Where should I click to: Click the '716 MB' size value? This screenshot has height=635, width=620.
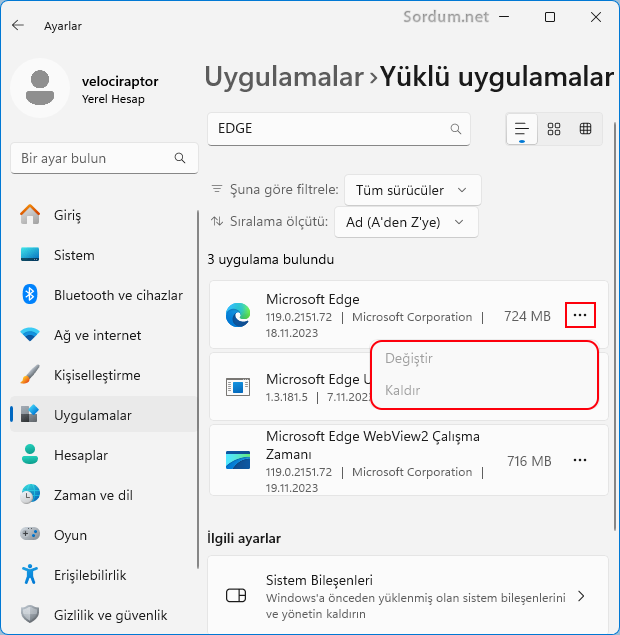(x=529, y=461)
